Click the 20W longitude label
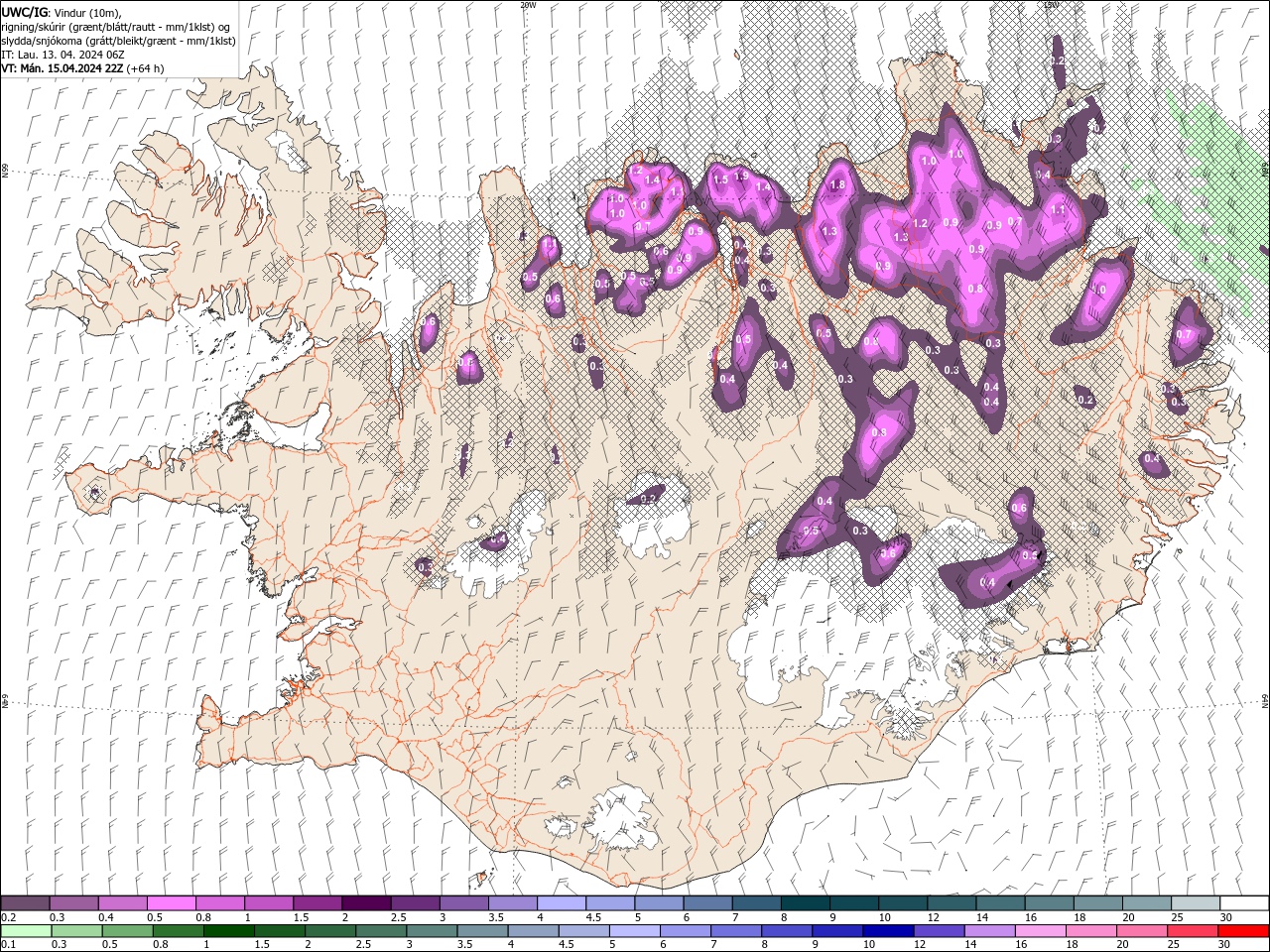This screenshot has width=1270, height=952. tap(528, 5)
